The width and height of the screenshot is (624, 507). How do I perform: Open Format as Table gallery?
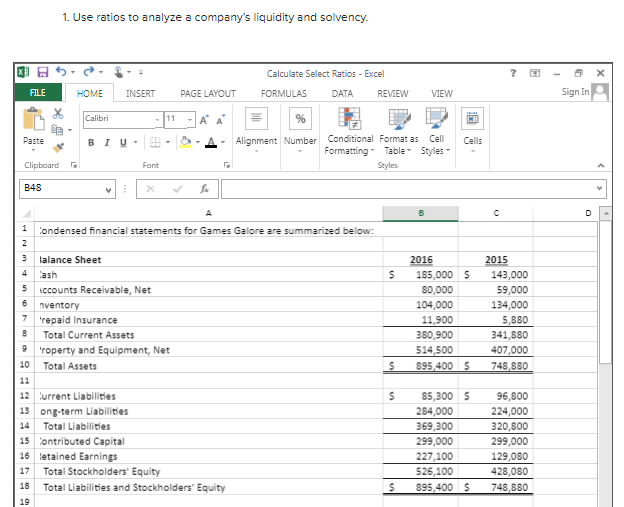pyautogui.click(x=399, y=132)
